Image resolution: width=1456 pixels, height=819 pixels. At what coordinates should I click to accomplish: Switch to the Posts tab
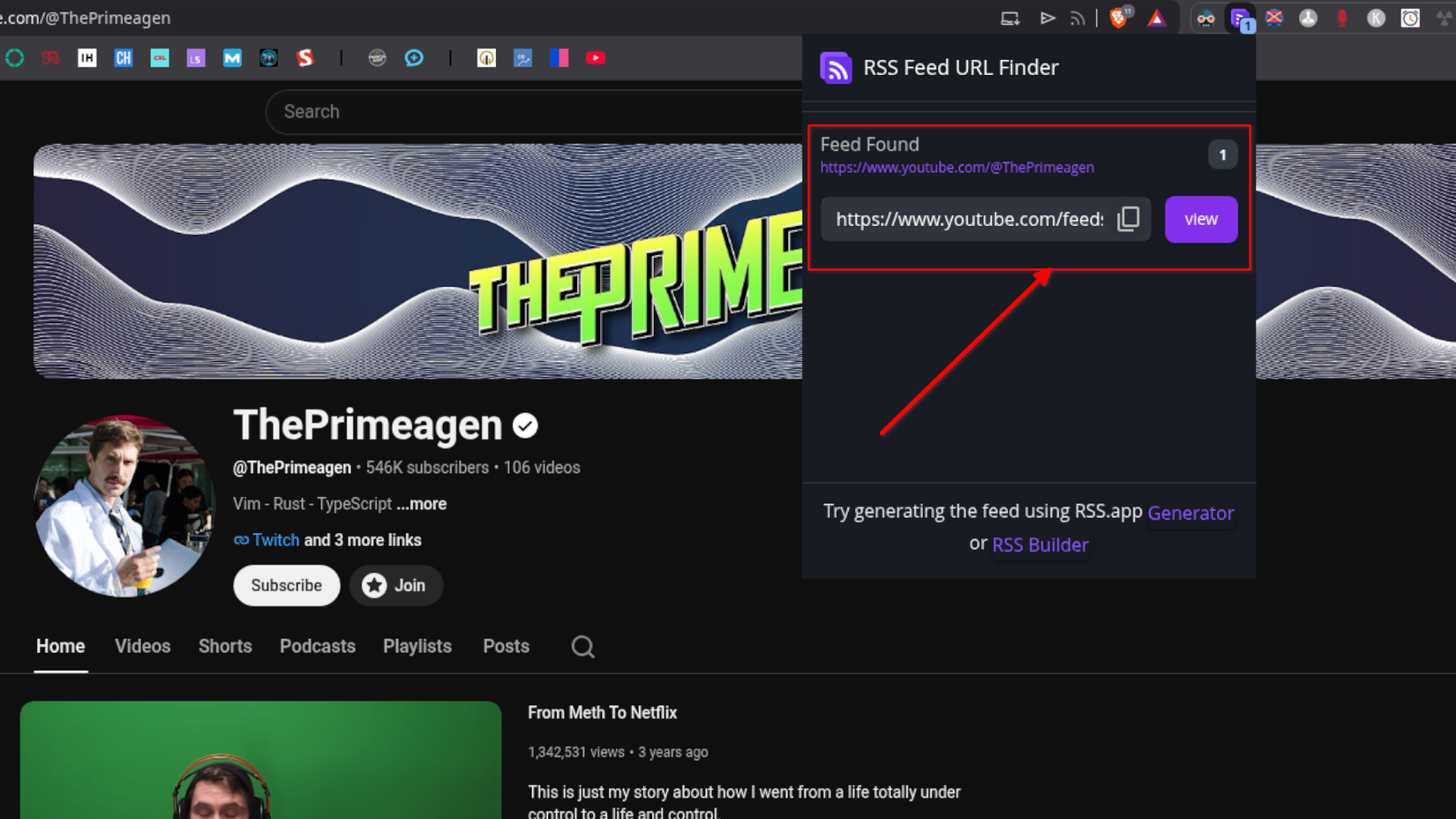[x=507, y=646]
